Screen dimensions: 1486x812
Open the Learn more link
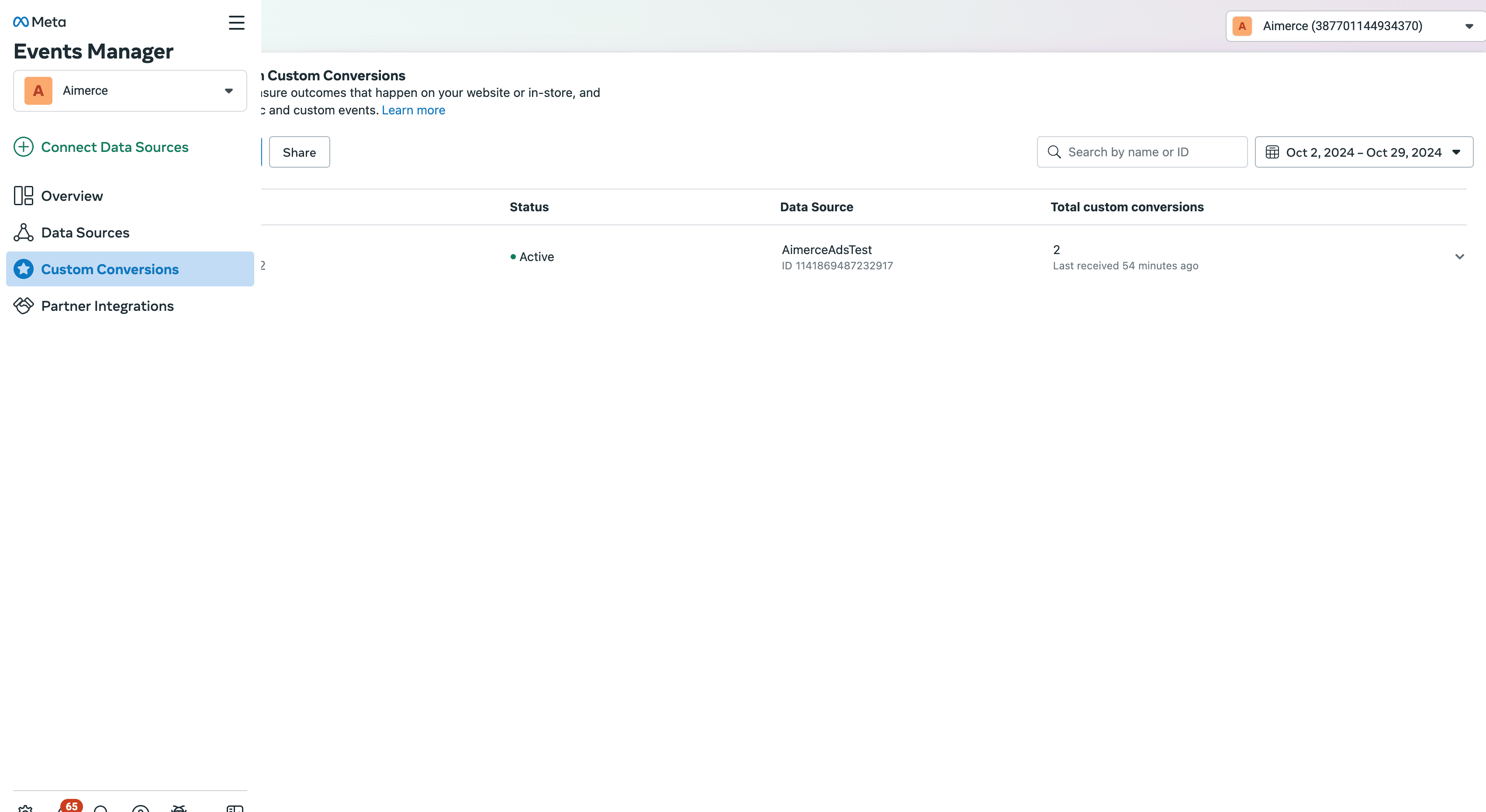tap(413, 110)
